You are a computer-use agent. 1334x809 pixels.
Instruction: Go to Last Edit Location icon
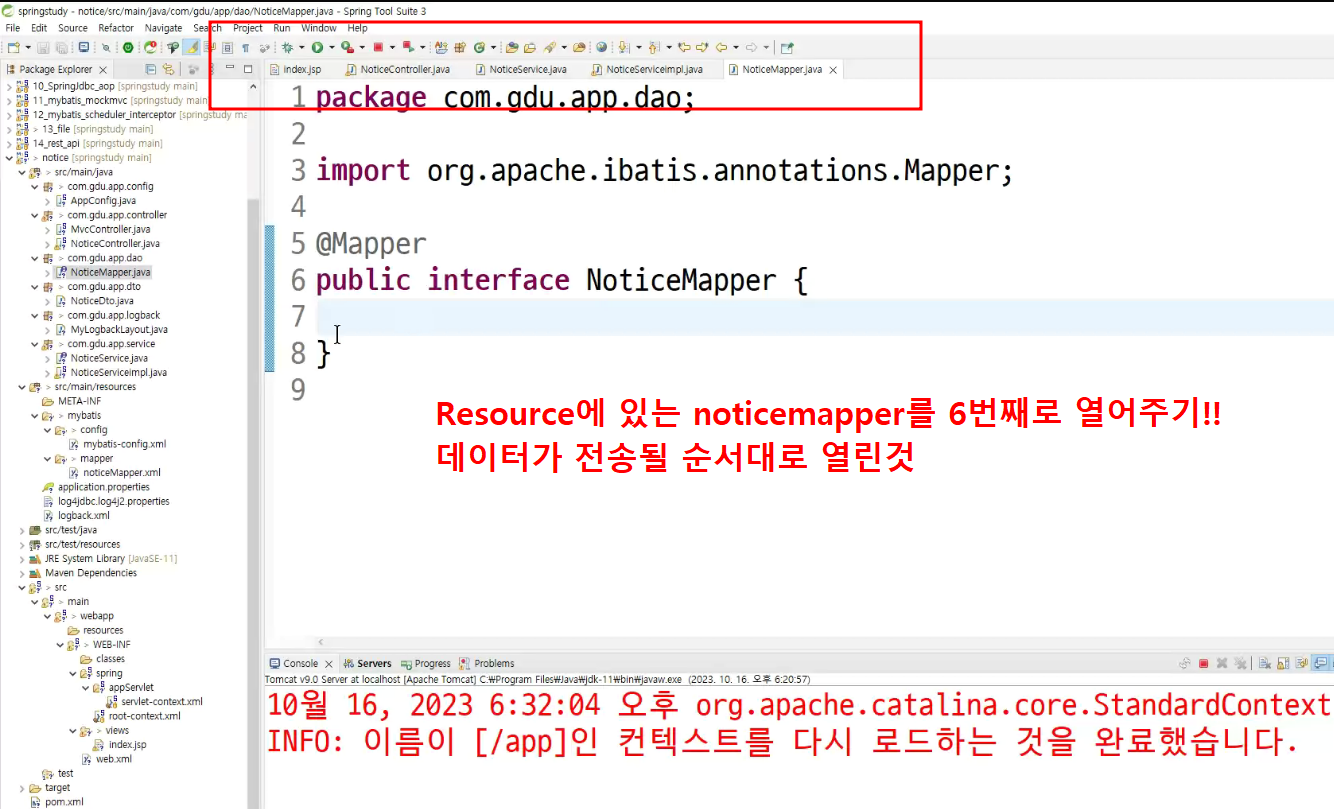point(684,47)
